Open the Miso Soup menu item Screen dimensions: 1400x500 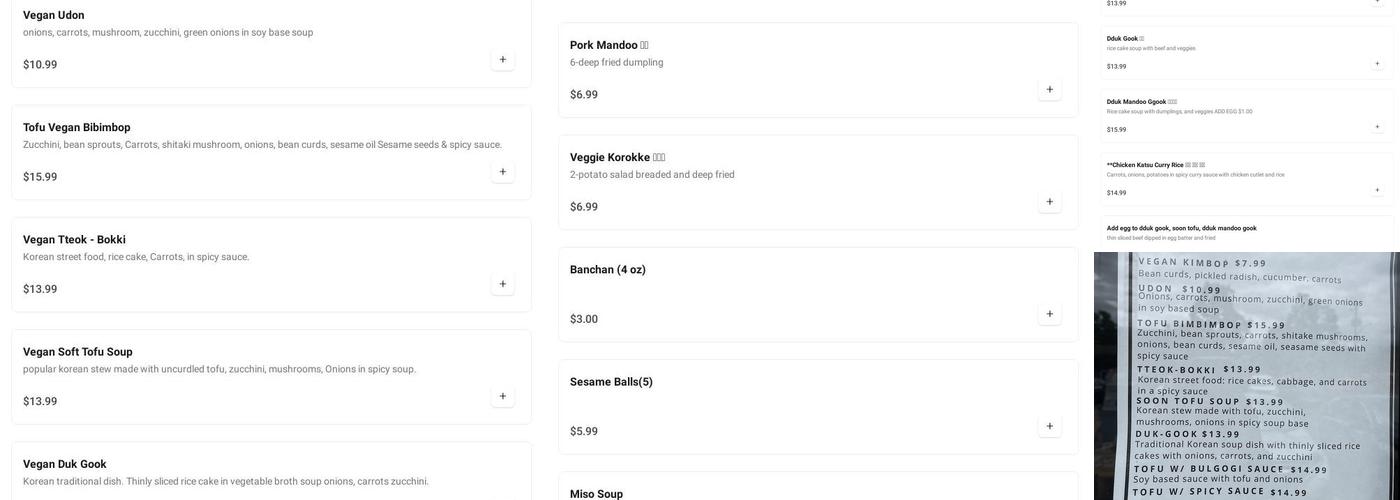596,494
